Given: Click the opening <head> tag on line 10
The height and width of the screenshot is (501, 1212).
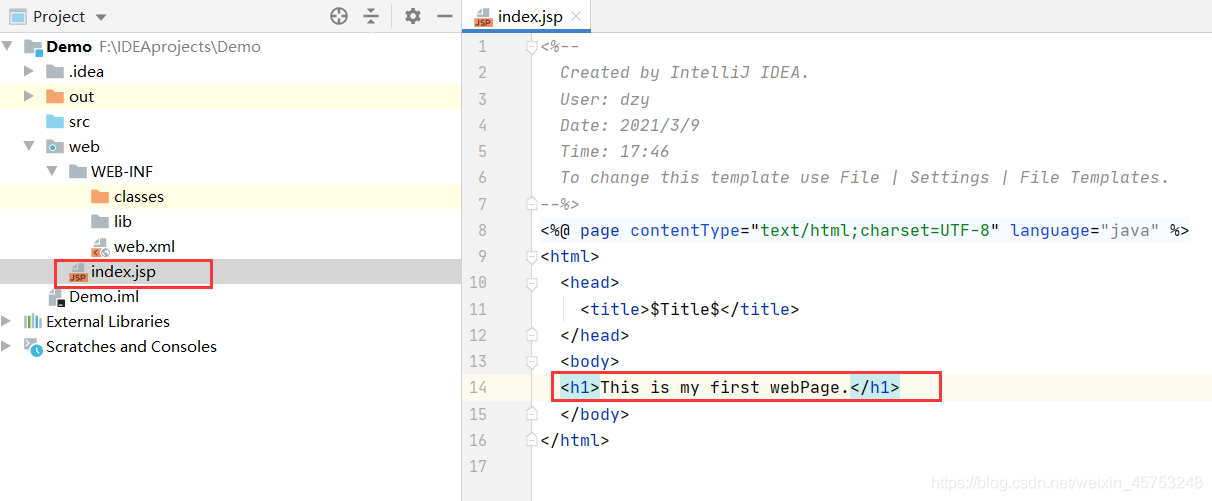Looking at the screenshot, I should pyautogui.click(x=590, y=282).
